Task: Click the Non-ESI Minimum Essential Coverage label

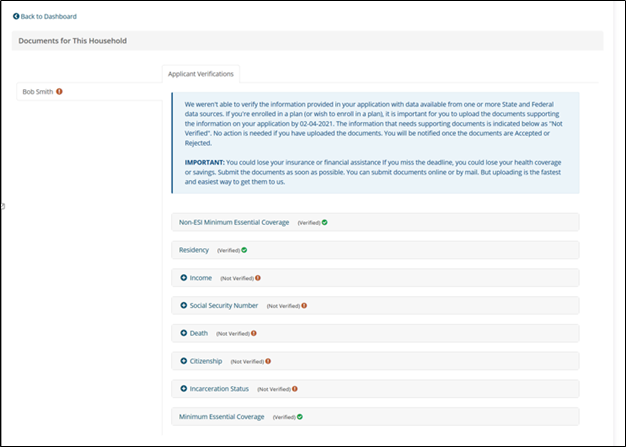Action: click(234, 222)
